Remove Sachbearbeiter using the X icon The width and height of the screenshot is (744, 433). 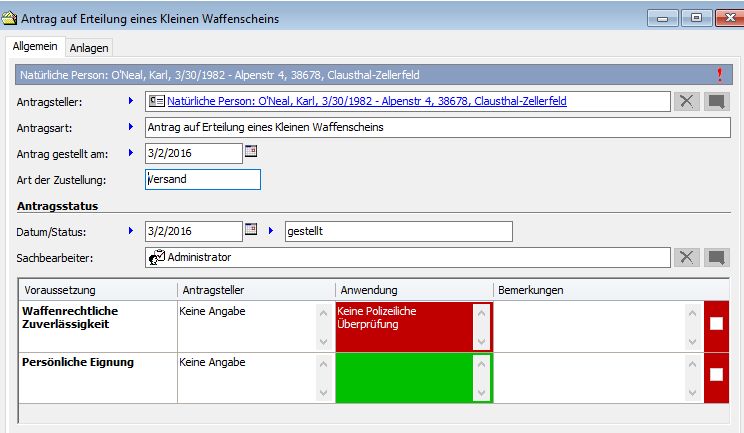pos(686,257)
